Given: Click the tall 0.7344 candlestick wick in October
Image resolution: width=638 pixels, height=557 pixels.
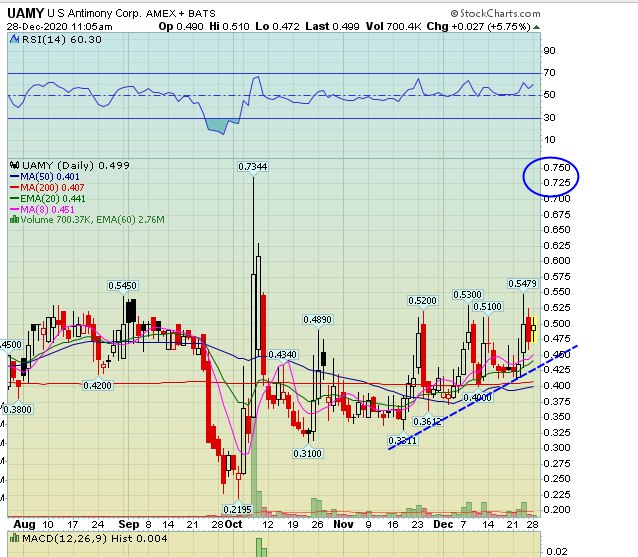Looking at the screenshot, I should coord(253,226).
